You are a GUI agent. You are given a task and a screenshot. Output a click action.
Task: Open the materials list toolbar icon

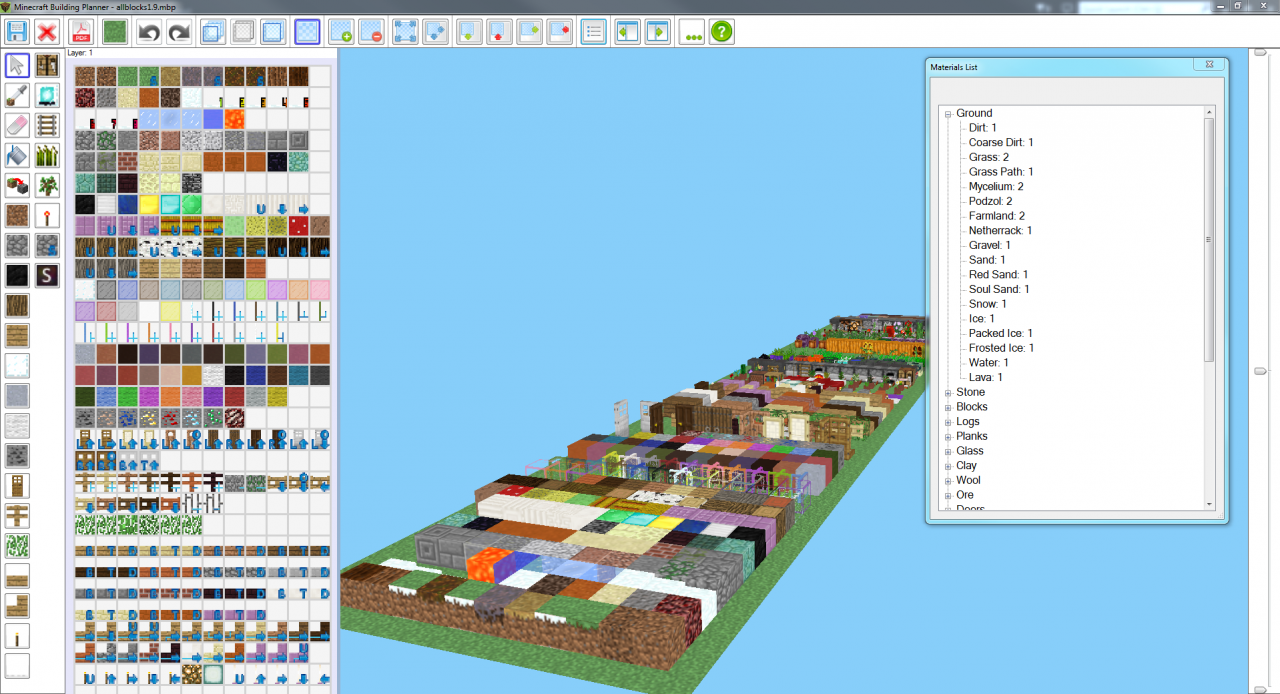tap(594, 32)
